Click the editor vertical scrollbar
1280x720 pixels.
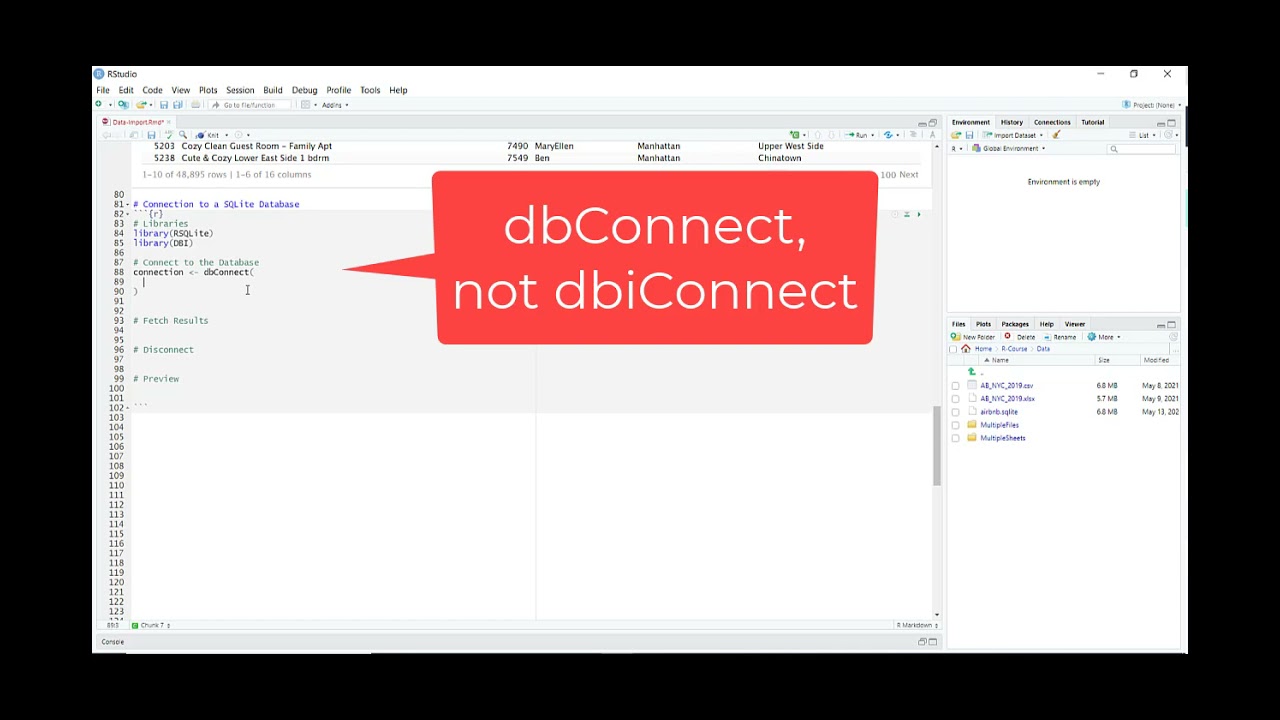pos(937,447)
